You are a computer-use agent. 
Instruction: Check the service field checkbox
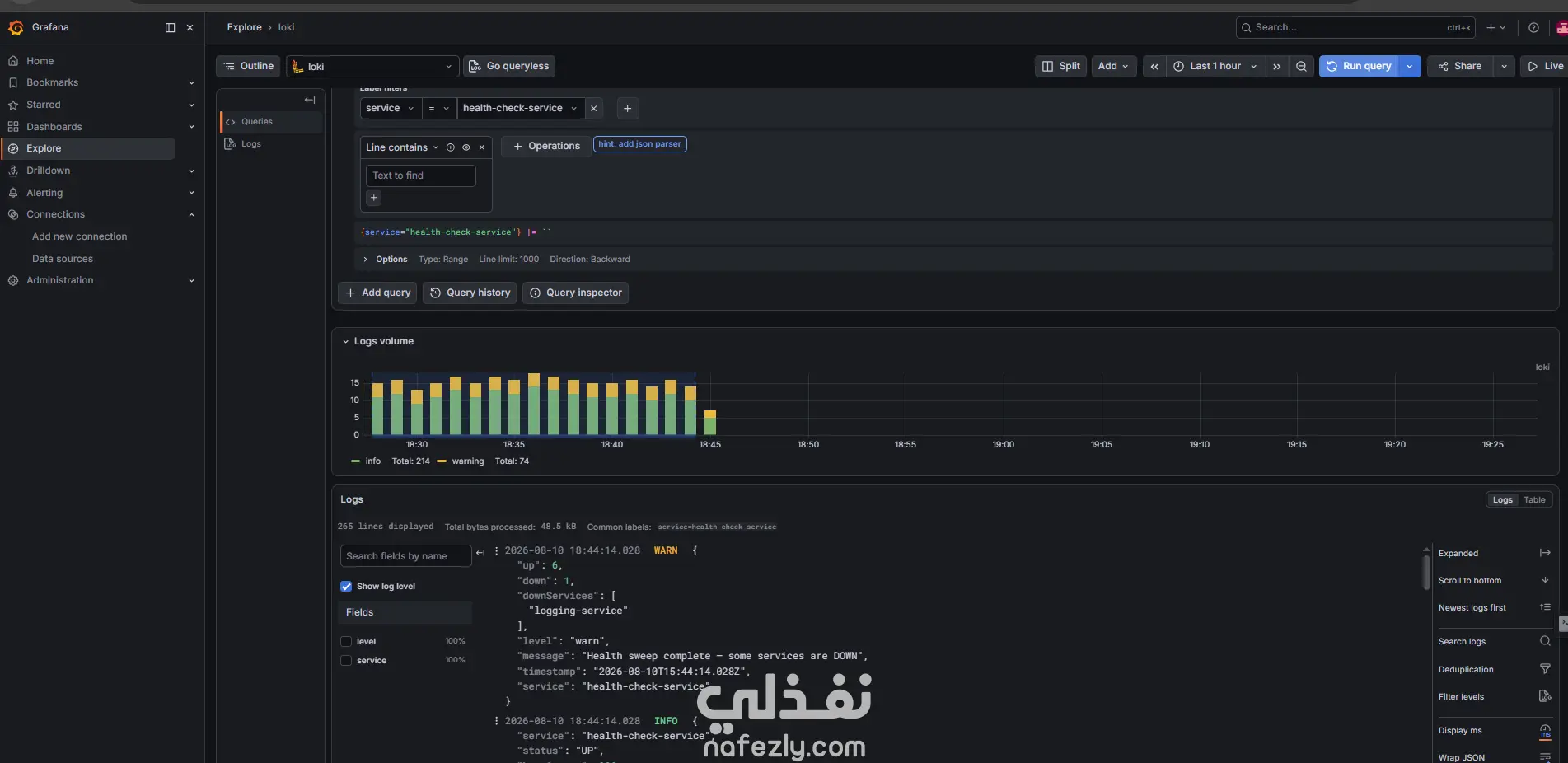(x=346, y=660)
